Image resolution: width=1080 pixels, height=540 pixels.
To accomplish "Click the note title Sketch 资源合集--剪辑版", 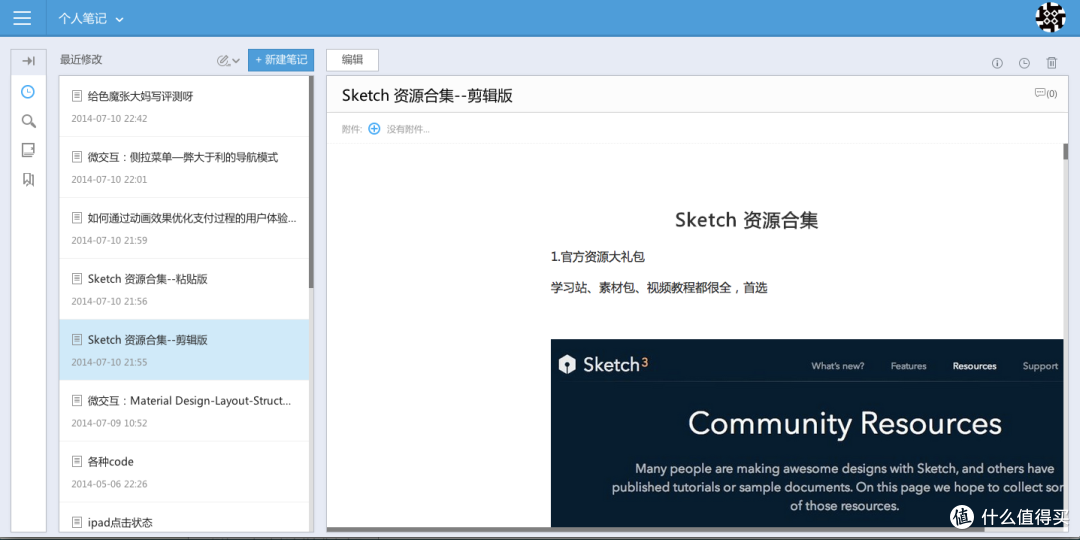I will (427, 96).
